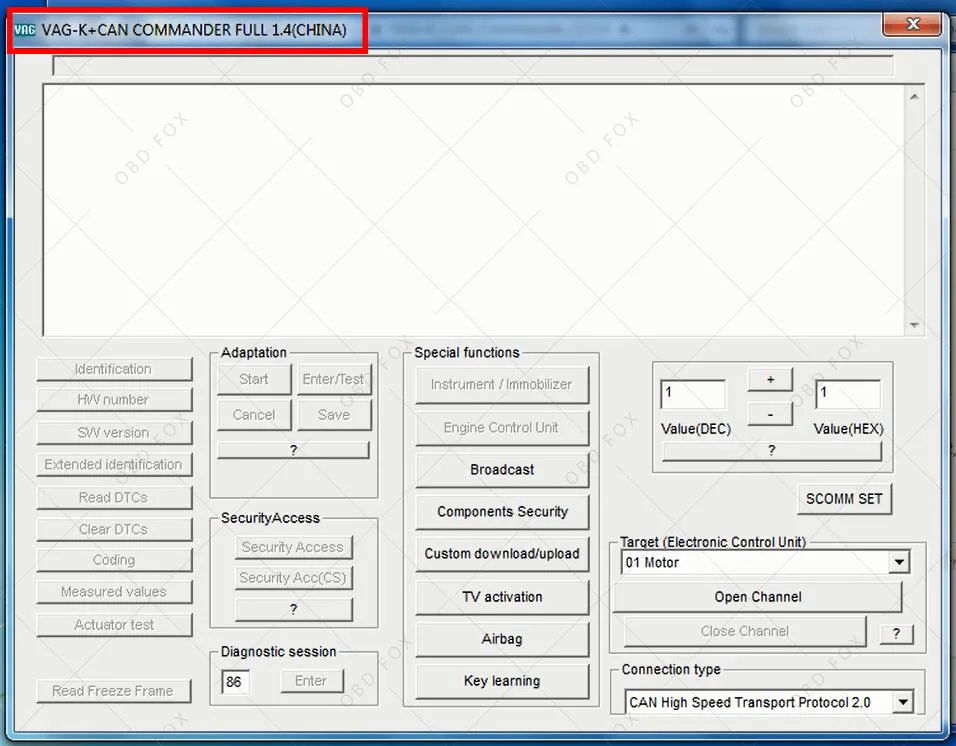
Task: Click the Clear DTCs button
Action: click(x=114, y=529)
